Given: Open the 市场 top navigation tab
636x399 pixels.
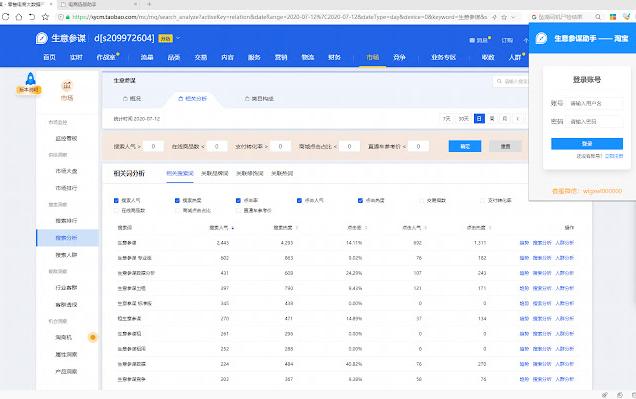Looking at the screenshot, I should pos(373,57).
